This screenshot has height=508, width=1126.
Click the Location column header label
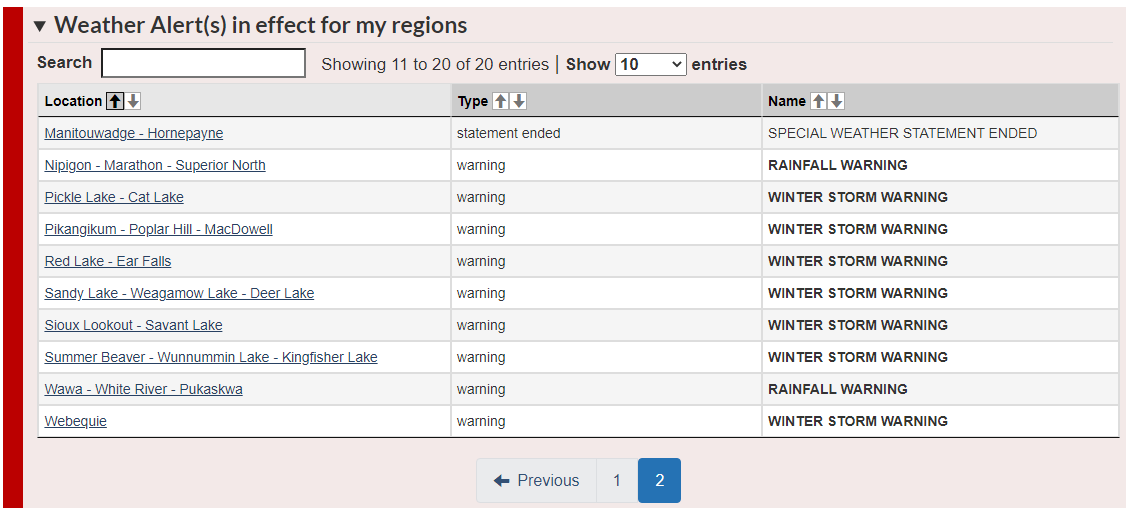pos(73,101)
